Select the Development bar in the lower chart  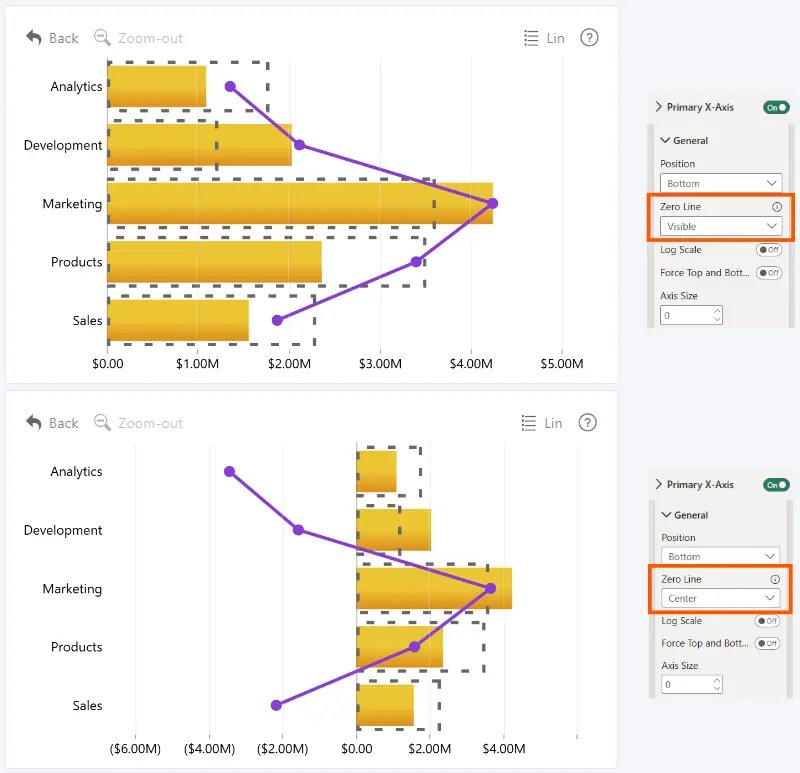pyautogui.click(x=393, y=530)
